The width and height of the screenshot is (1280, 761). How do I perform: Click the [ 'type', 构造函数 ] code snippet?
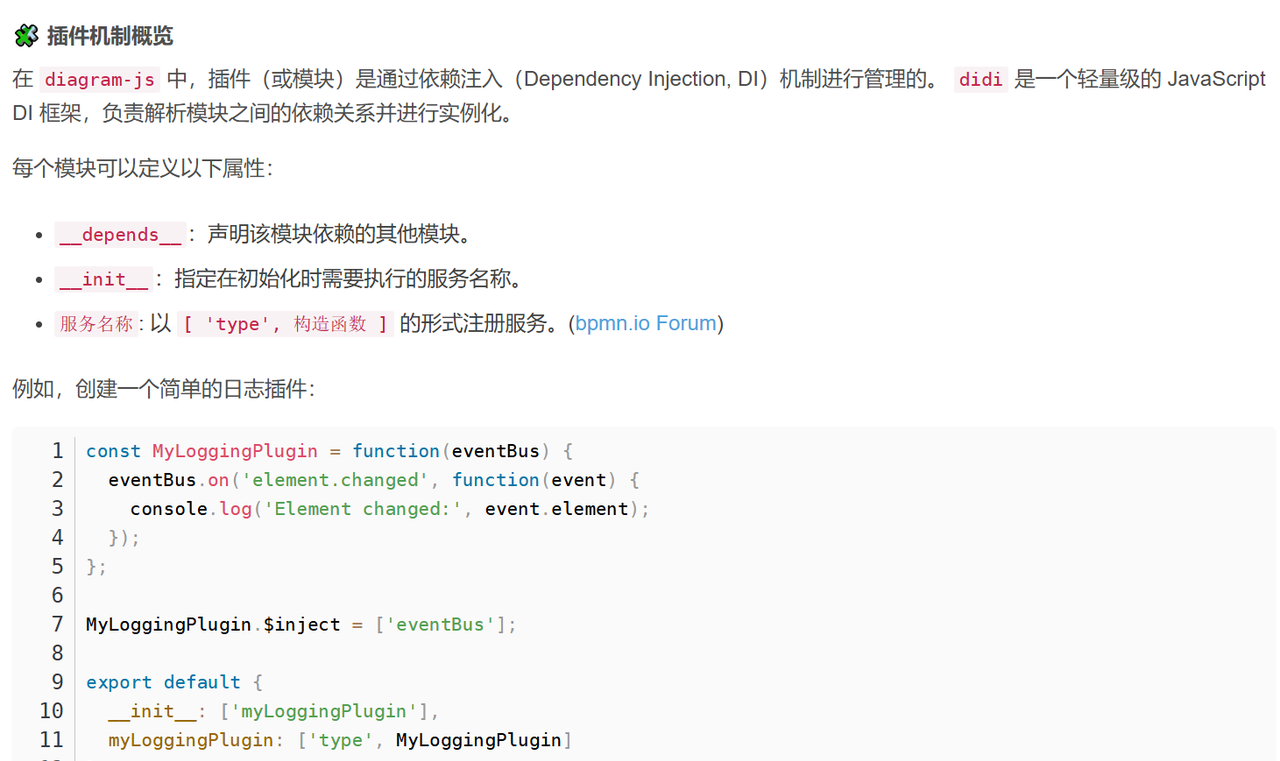coord(285,324)
